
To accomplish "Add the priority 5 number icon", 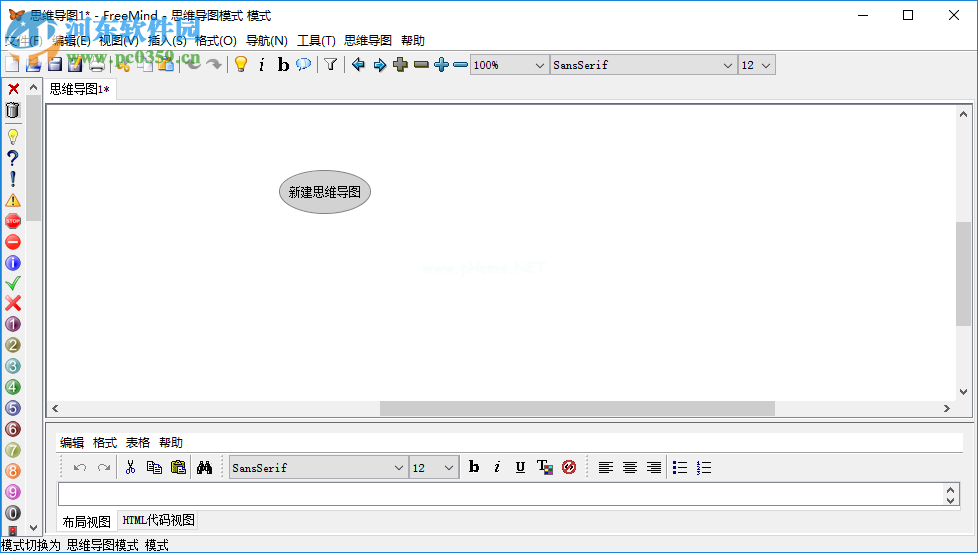I will [x=13, y=408].
